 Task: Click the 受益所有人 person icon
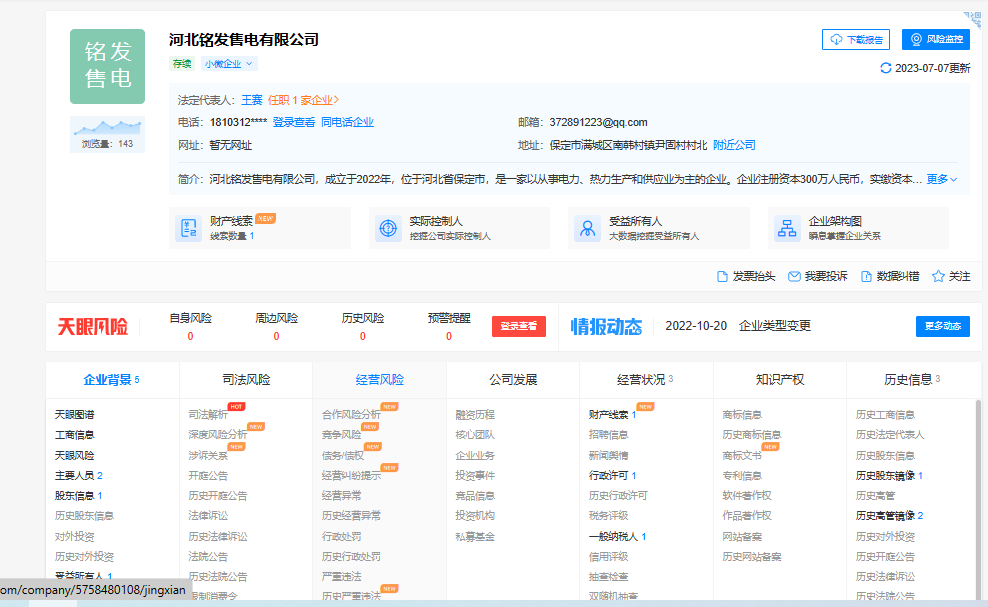point(587,228)
